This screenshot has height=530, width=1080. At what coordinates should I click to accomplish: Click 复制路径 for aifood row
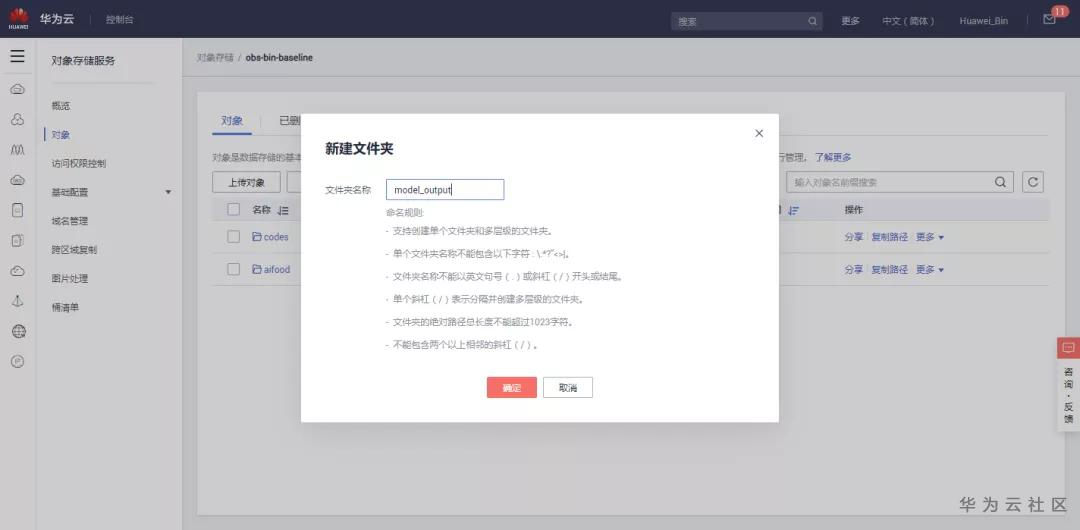[x=889, y=269]
